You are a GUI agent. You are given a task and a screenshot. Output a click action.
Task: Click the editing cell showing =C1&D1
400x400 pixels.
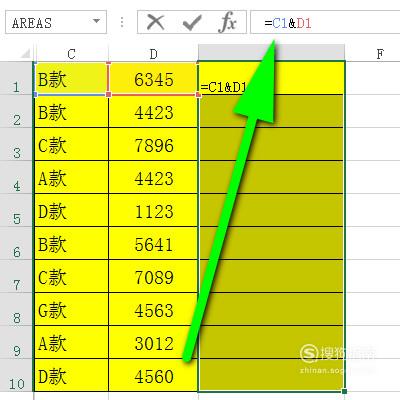point(271,79)
